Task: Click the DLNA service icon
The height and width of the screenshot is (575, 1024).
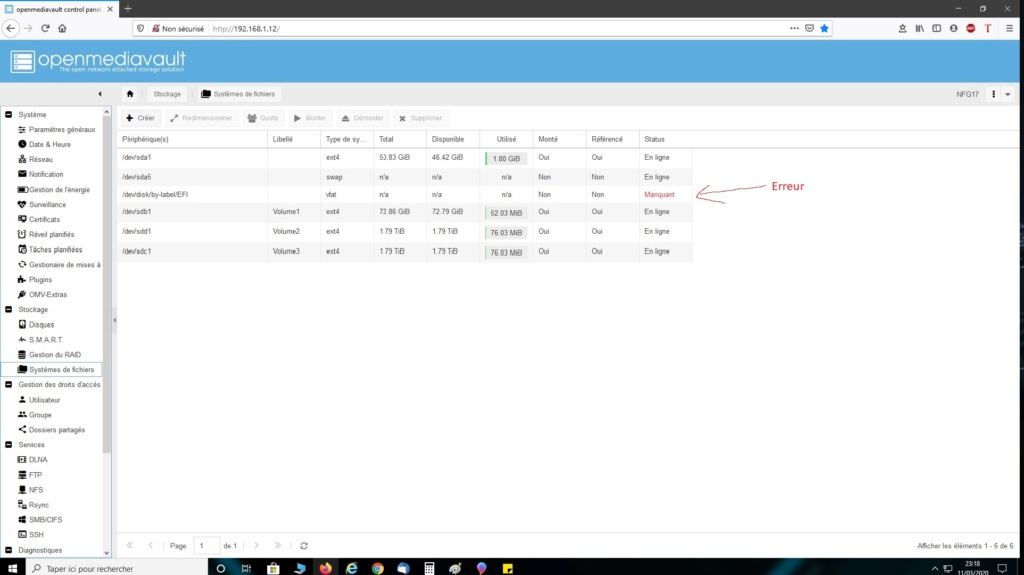Action: tap(22, 460)
